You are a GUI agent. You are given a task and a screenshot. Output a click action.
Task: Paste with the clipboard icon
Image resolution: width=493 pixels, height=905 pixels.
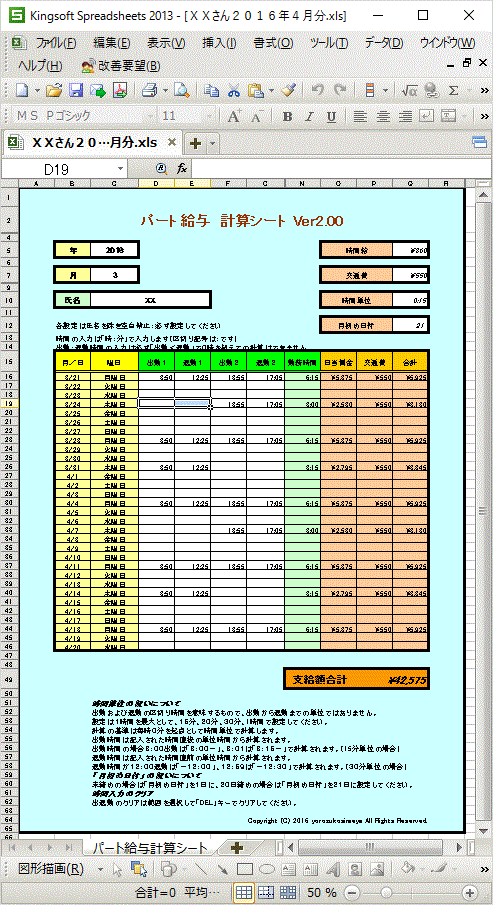(255, 90)
